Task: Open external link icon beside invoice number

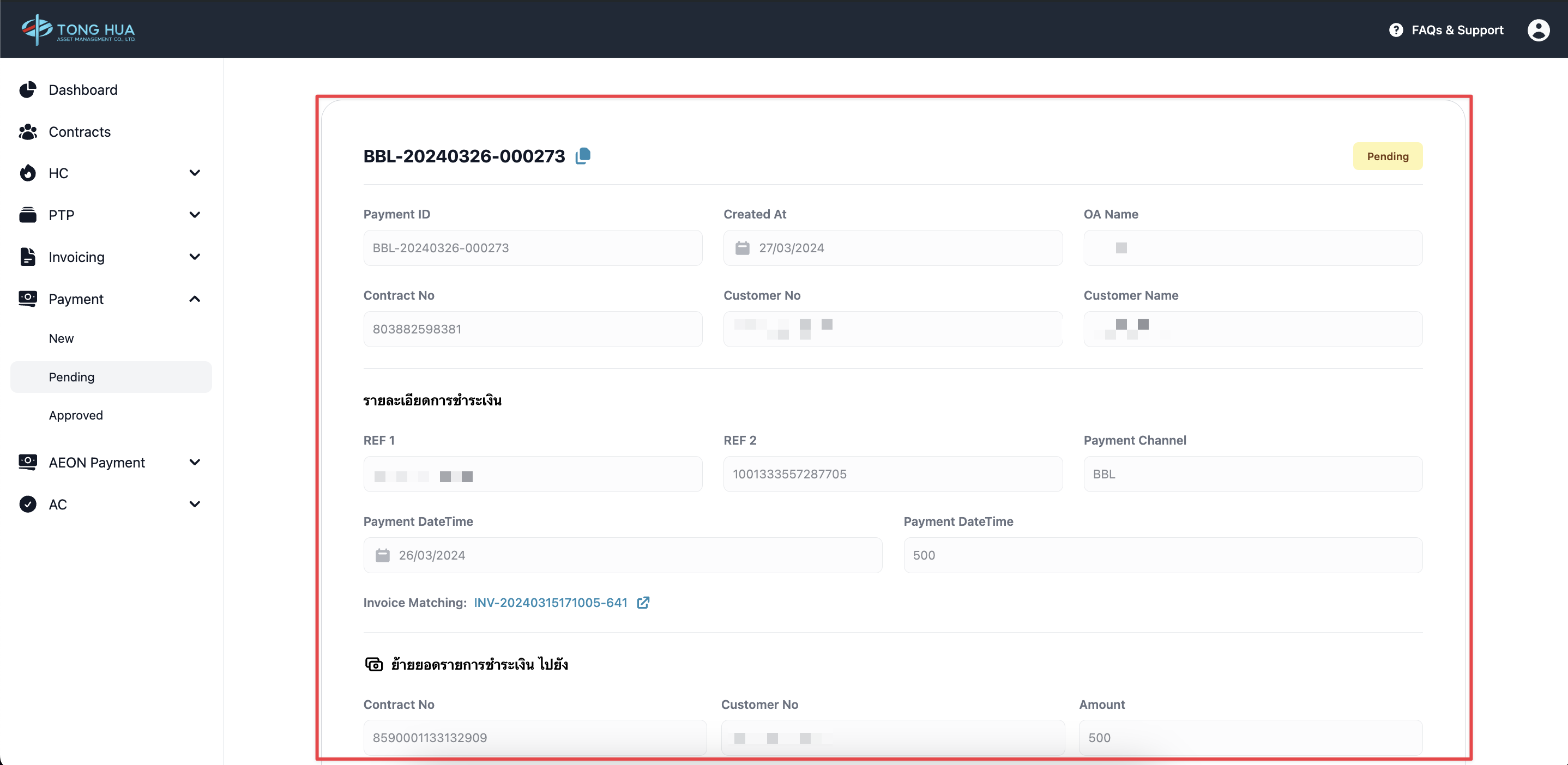Action: pyautogui.click(x=643, y=603)
